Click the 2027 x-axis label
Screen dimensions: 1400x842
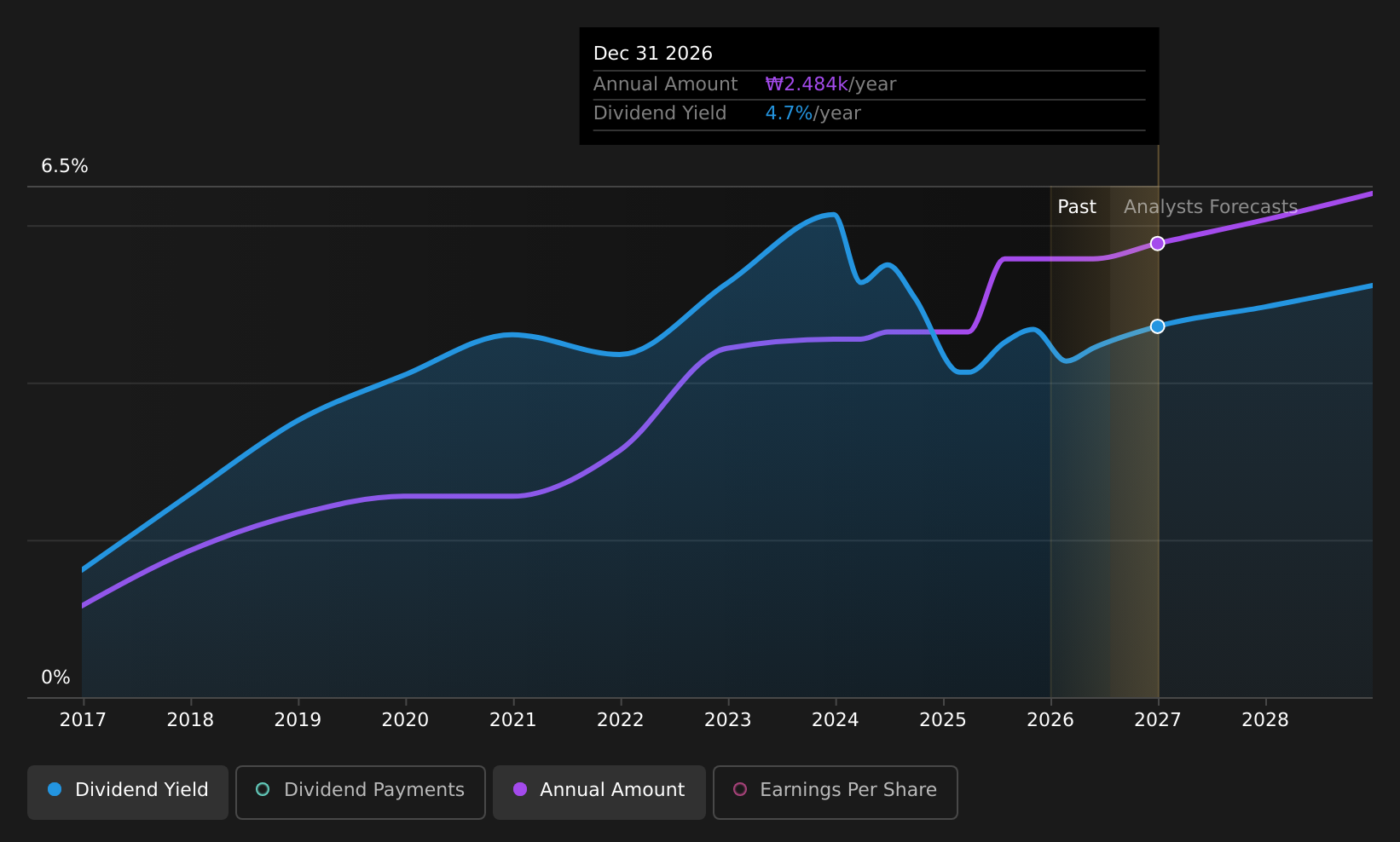point(1157,720)
